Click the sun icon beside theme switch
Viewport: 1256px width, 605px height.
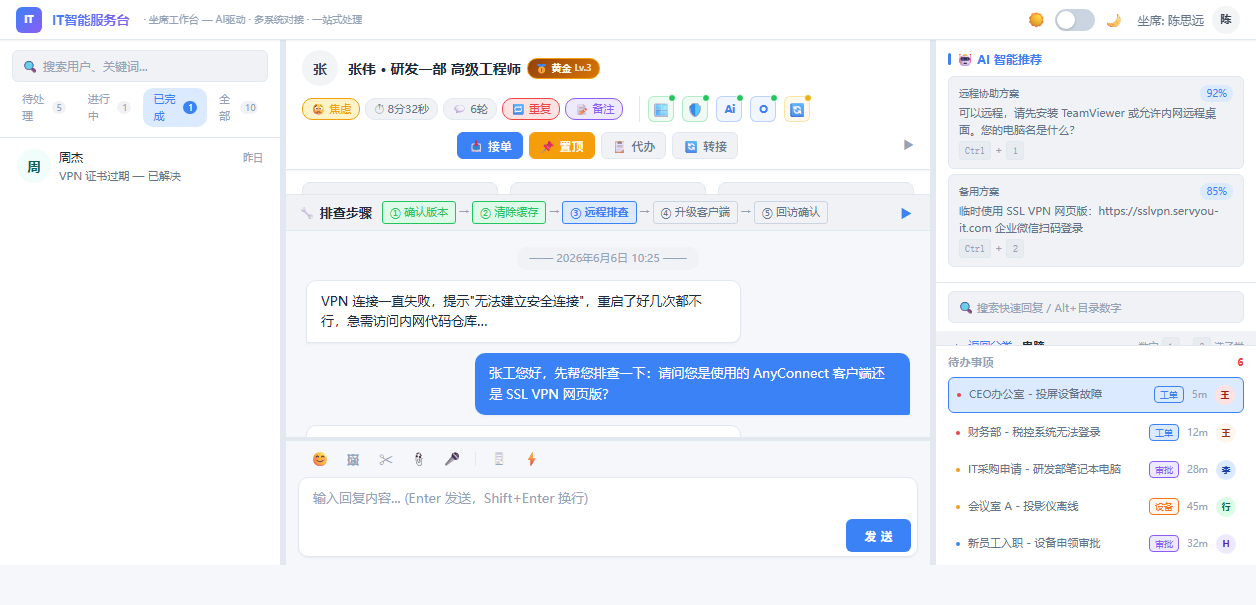(x=1037, y=20)
